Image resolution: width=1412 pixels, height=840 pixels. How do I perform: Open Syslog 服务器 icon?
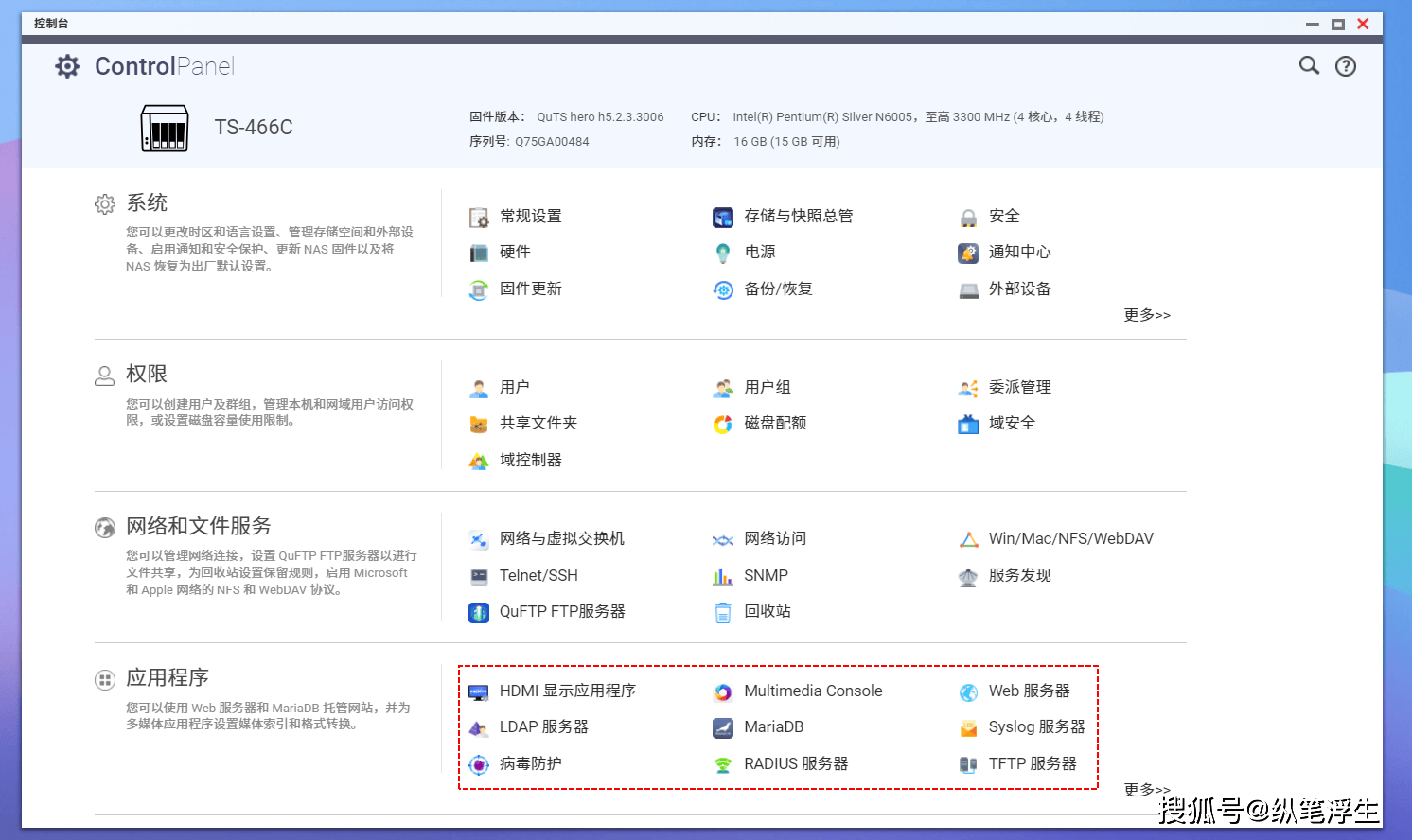[x=968, y=727]
